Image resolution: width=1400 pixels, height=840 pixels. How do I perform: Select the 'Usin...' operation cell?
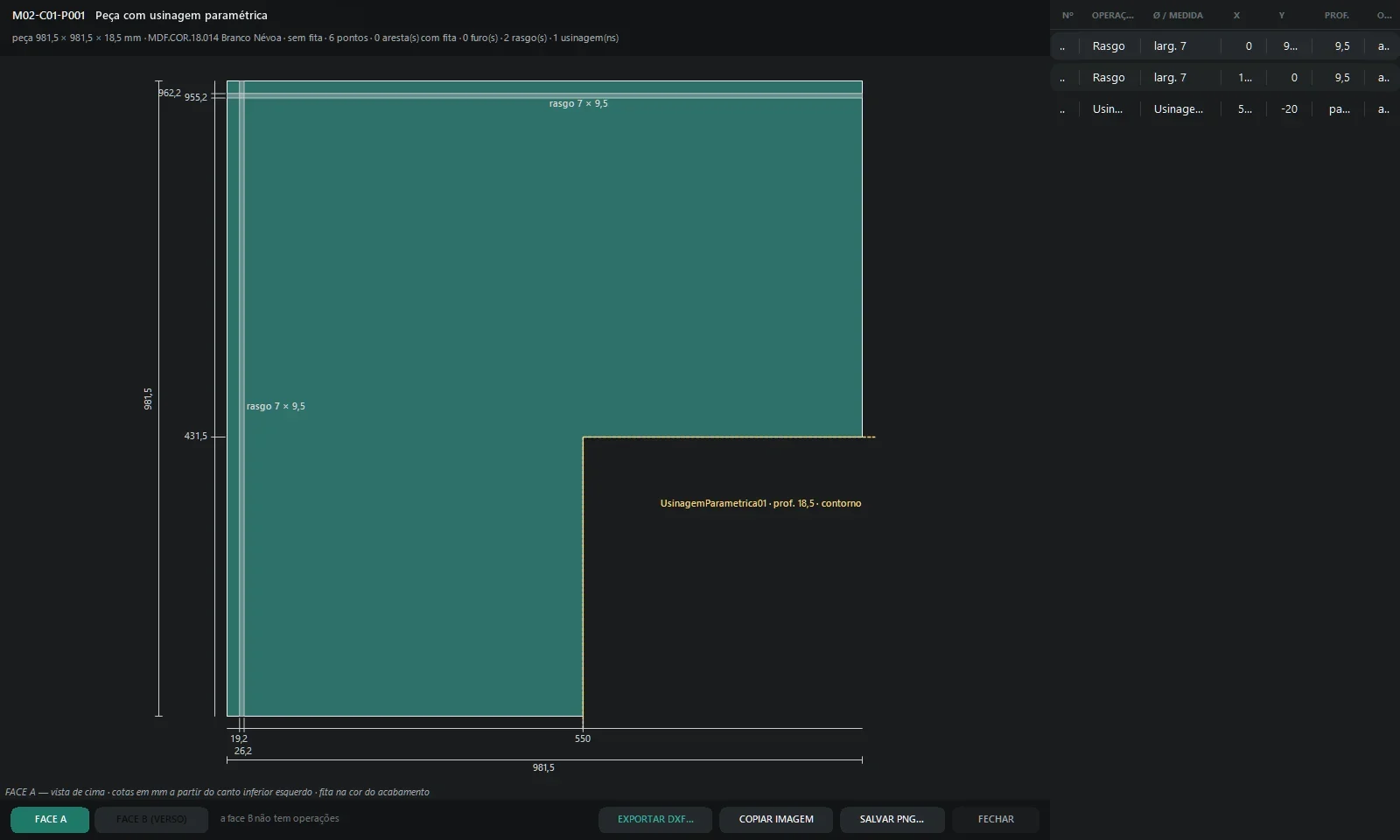[x=1108, y=109]
